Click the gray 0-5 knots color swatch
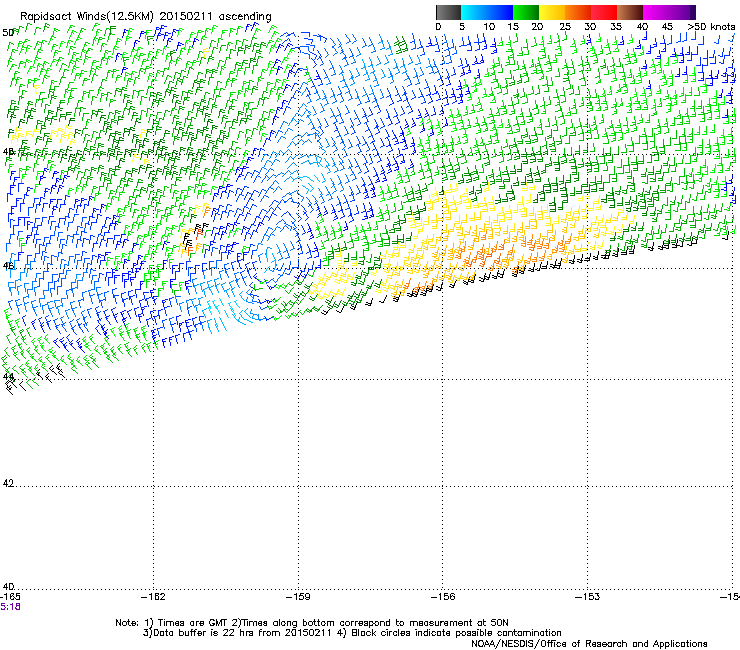This screenshot has height=650, width=740. [448, 12]
